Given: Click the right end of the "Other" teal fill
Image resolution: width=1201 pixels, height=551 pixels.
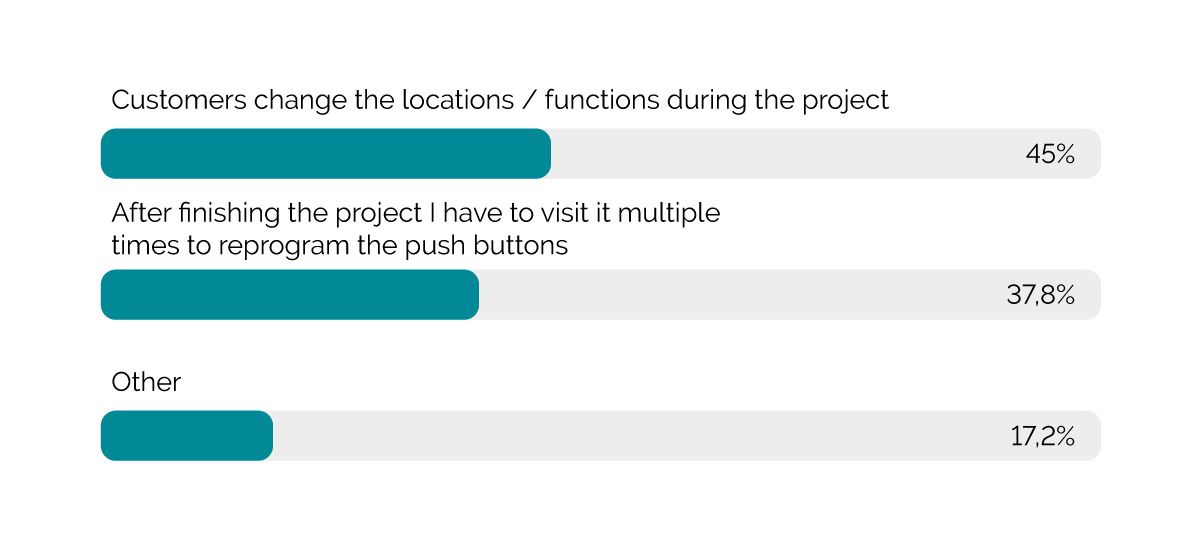Looking at the screenshot, I should point(265,436).
